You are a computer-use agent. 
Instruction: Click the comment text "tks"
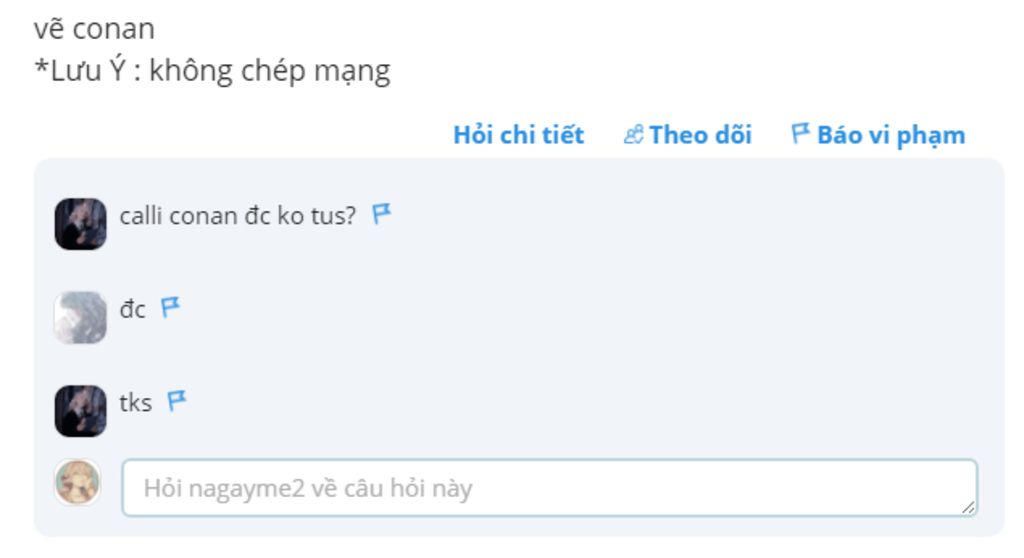pyautogui.click(x=136, y=403)
